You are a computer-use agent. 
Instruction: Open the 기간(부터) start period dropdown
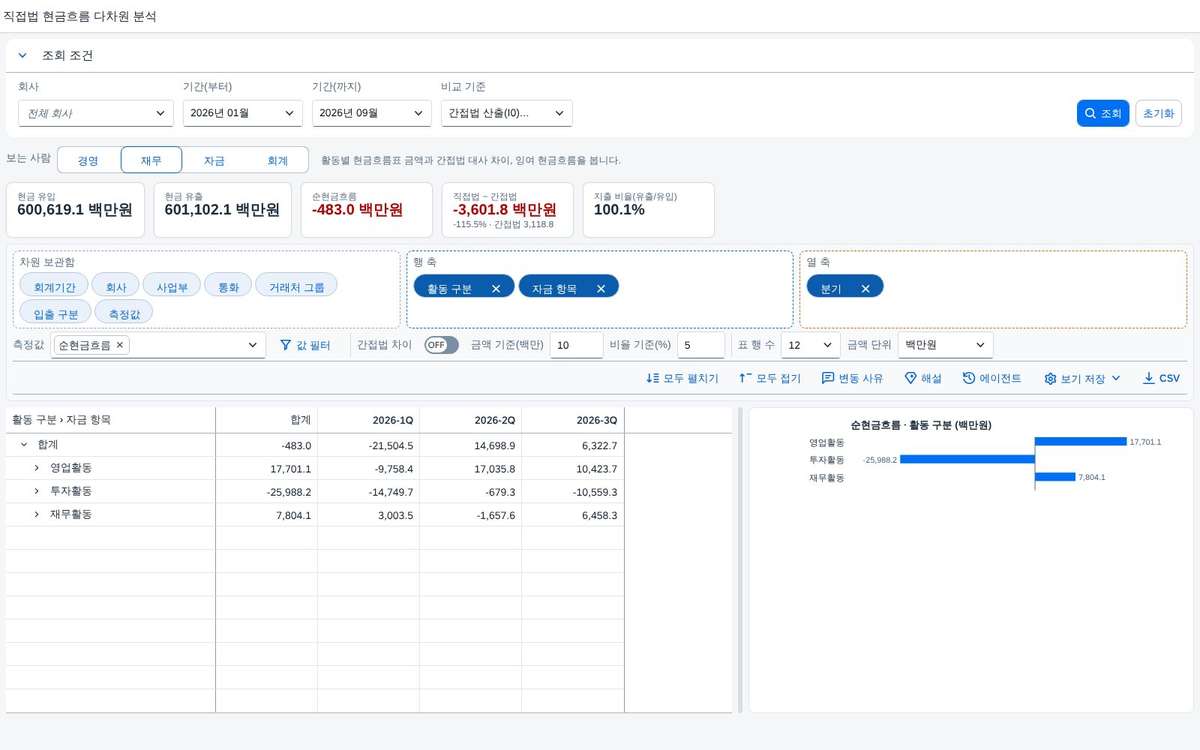pyautogui.click(x=242, y=114)
